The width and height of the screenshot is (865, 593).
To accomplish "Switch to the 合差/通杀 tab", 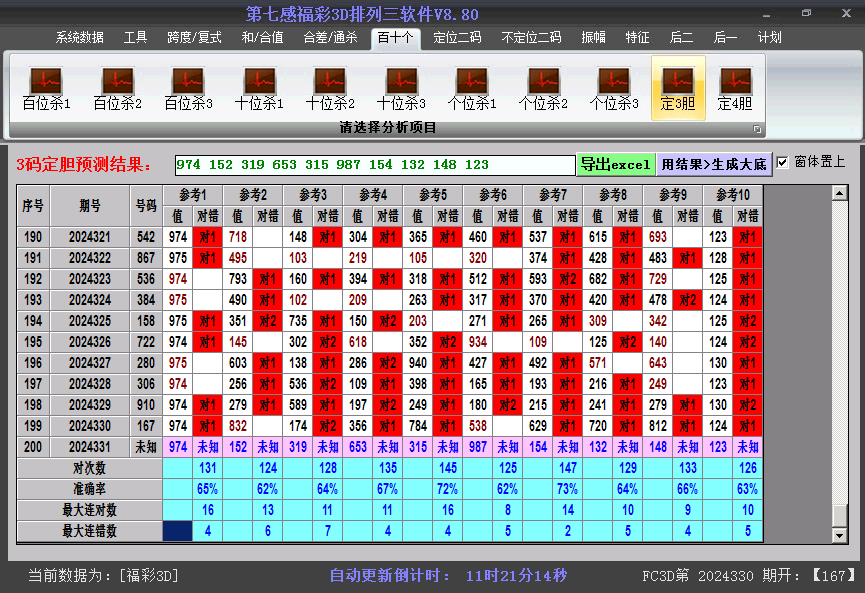I will pyautogui.click(x=330, y=38).
